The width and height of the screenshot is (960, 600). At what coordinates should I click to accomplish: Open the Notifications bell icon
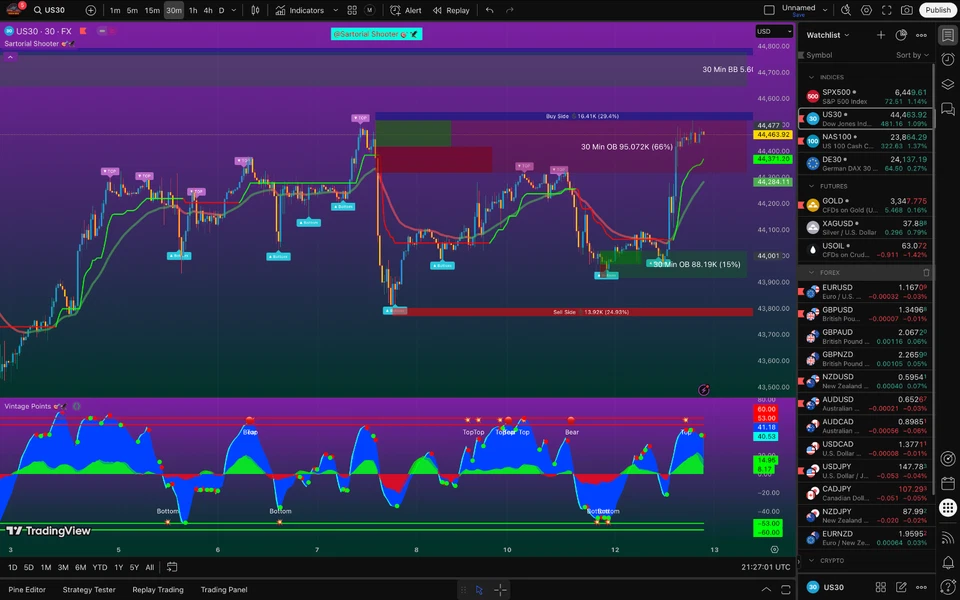point(947,560)
